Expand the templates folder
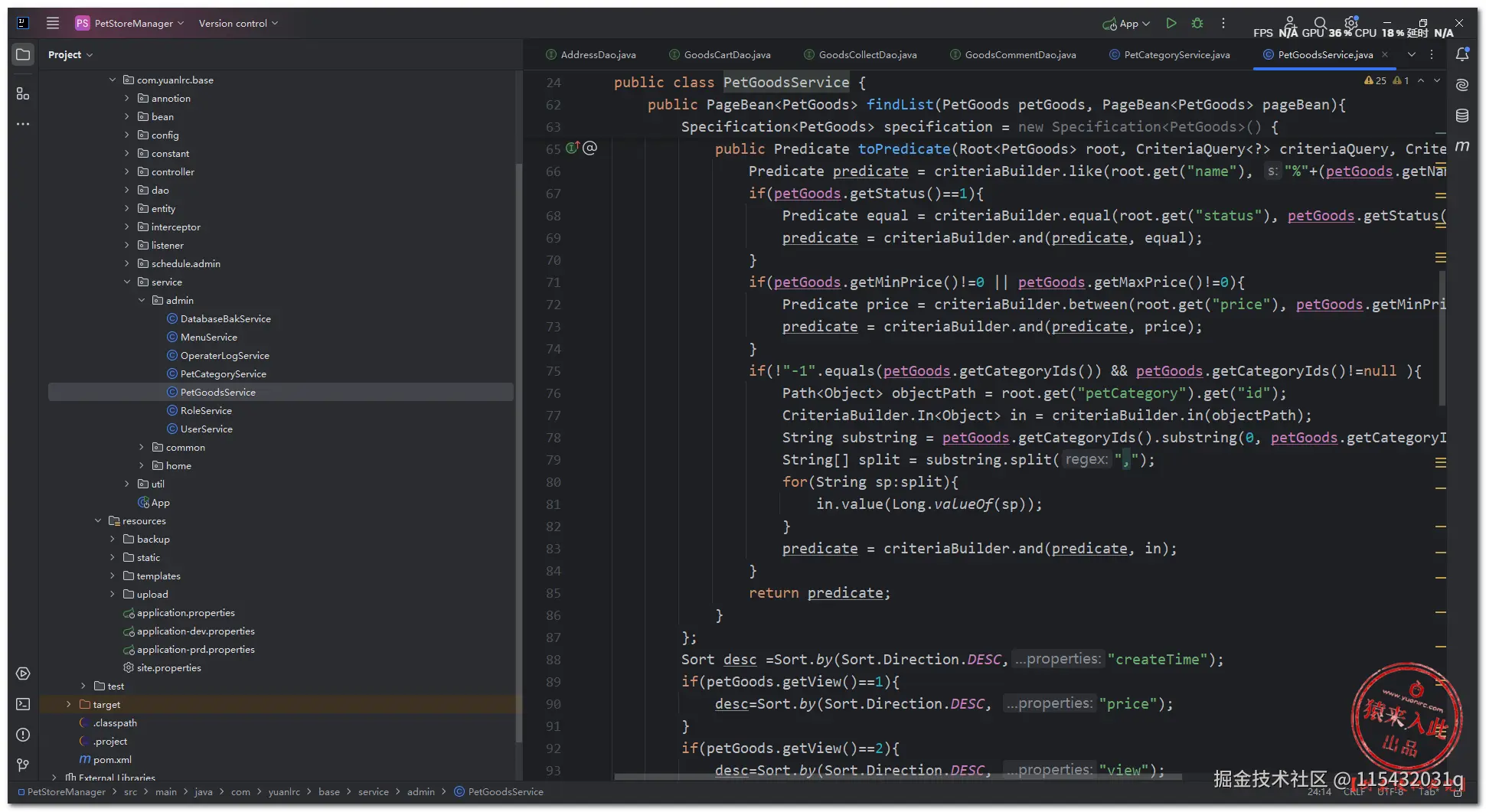The height and width of the screenshot is (812, 1486). point(113,576)
